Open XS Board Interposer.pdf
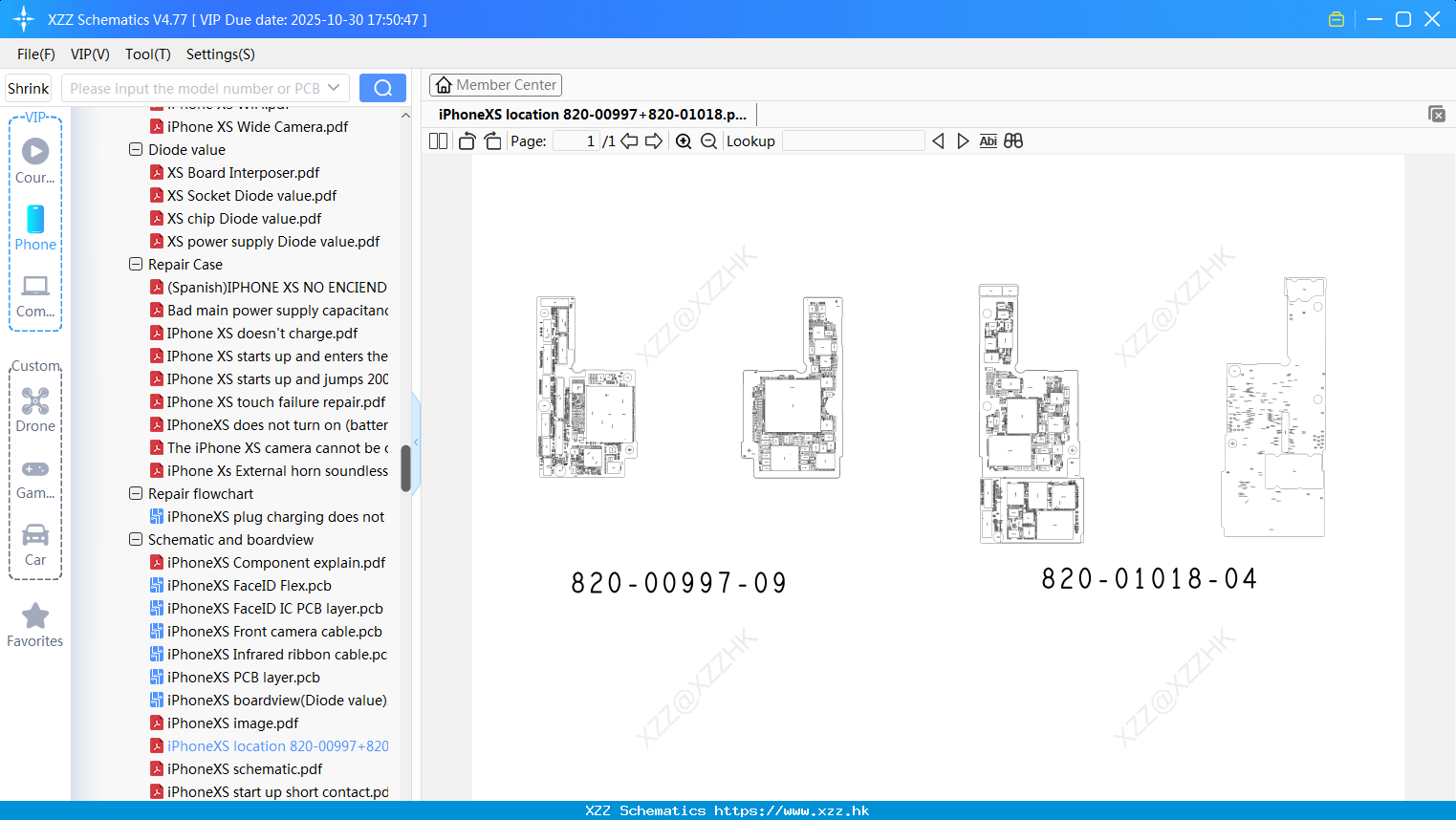Screen dimensions: 1456x820 [243, 173]
